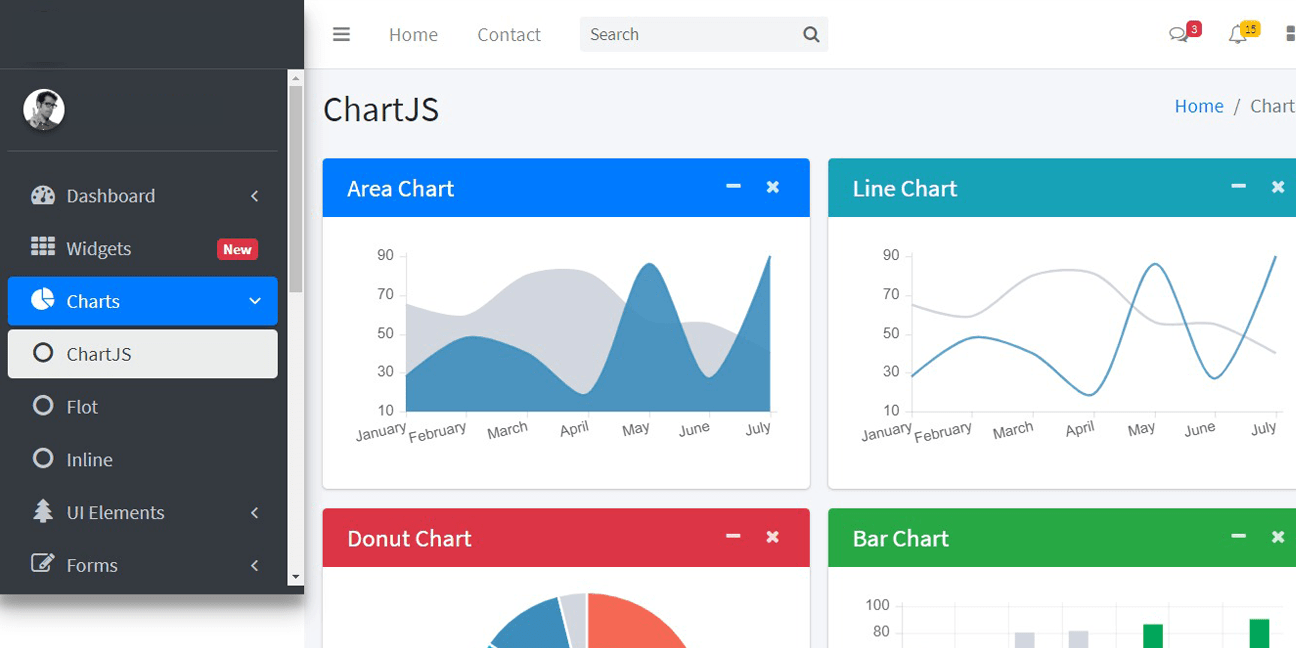Click the Charts pie icon
This screenshot has width=1296, height=648.
43,299
